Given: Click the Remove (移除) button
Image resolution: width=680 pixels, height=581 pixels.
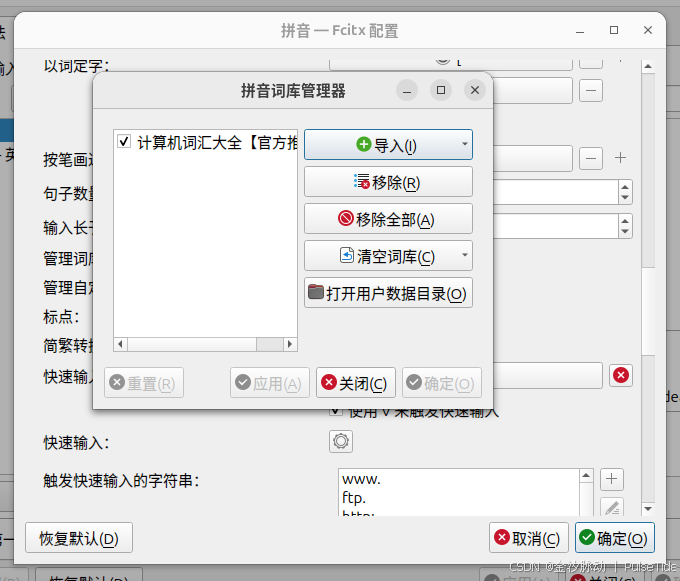Looking at the screenshot, I should [x=388, y=182].
